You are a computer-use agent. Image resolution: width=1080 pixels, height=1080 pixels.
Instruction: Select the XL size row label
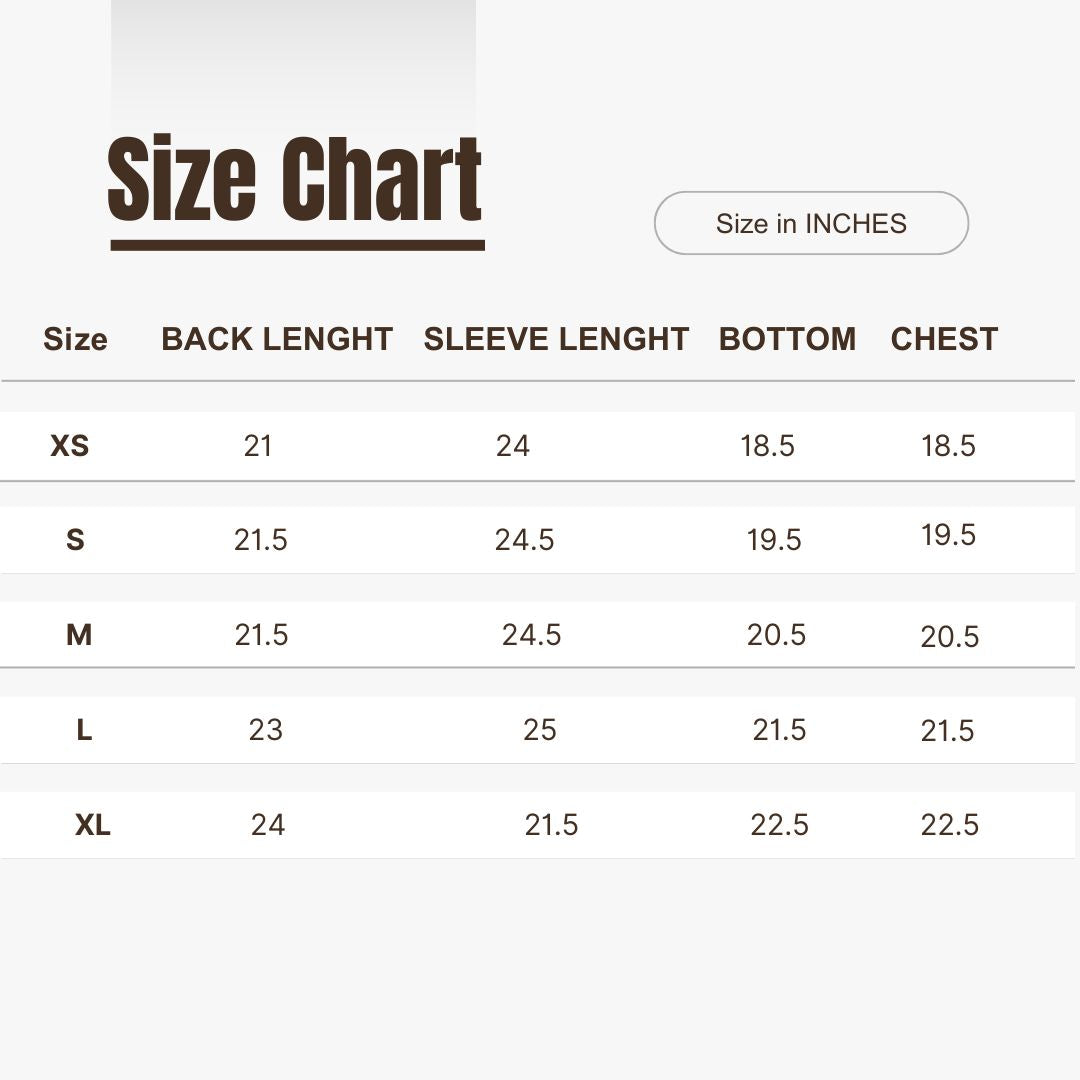(93, 825)
